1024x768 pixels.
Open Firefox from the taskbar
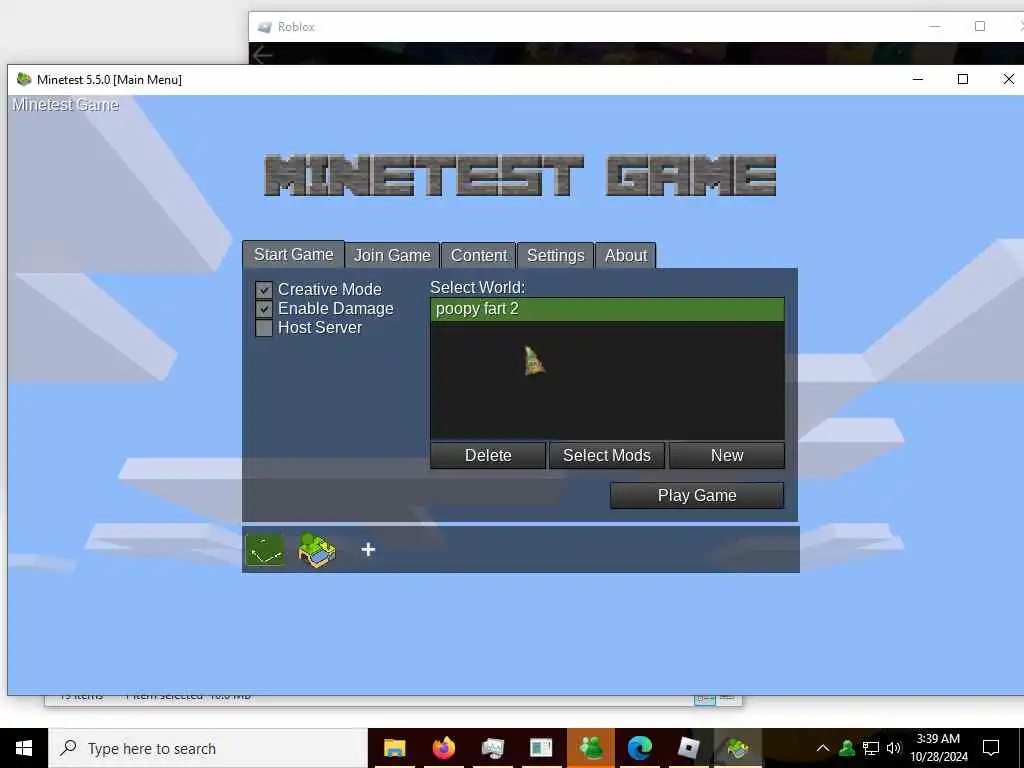pyautogui.click(x=443, y=748)
